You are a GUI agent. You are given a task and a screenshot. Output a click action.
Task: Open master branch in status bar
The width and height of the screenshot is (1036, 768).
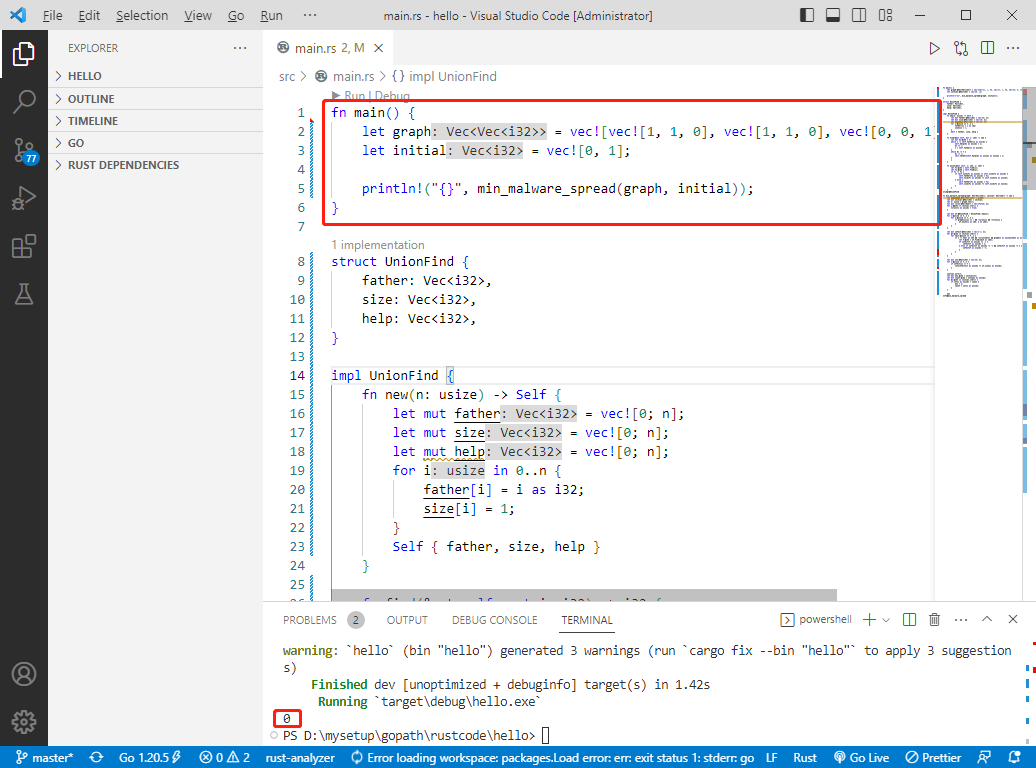[44, 757]
